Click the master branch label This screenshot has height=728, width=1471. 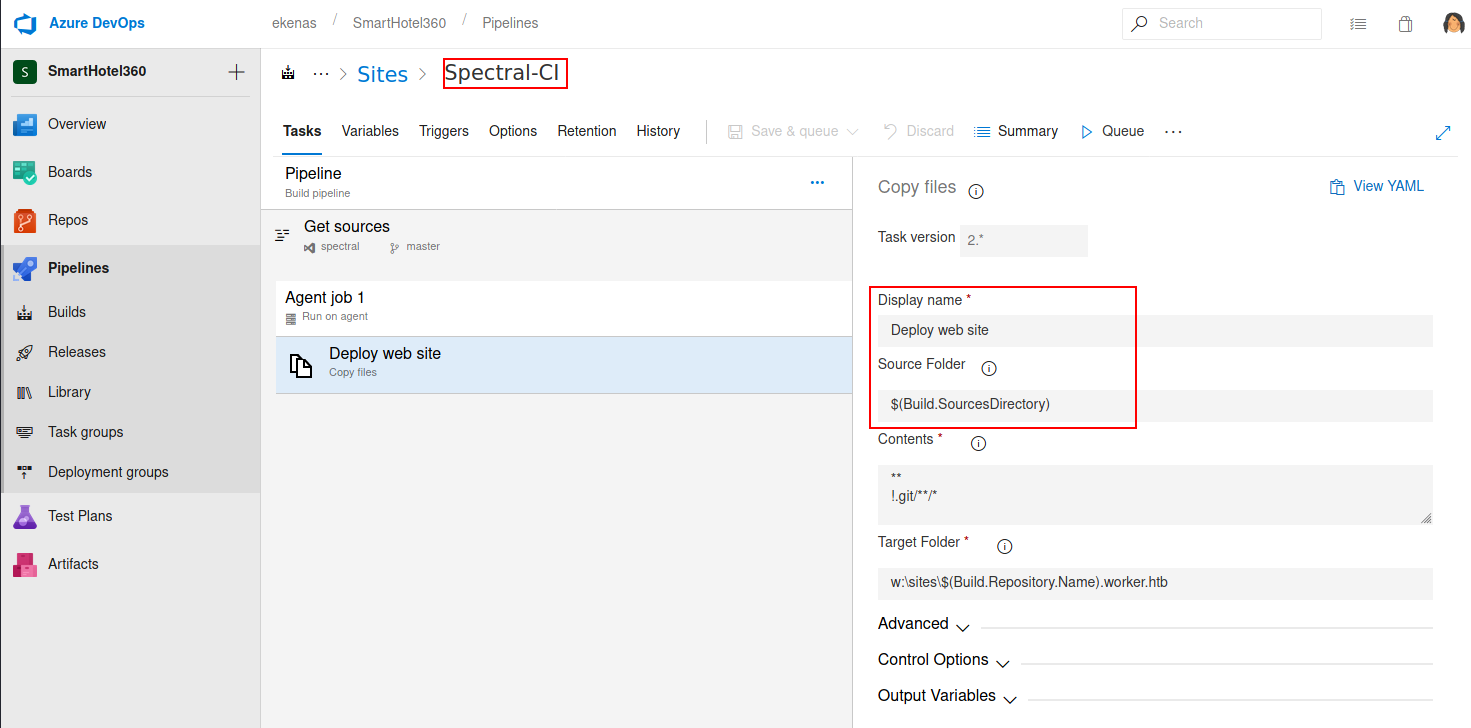(x=423, y=246)
